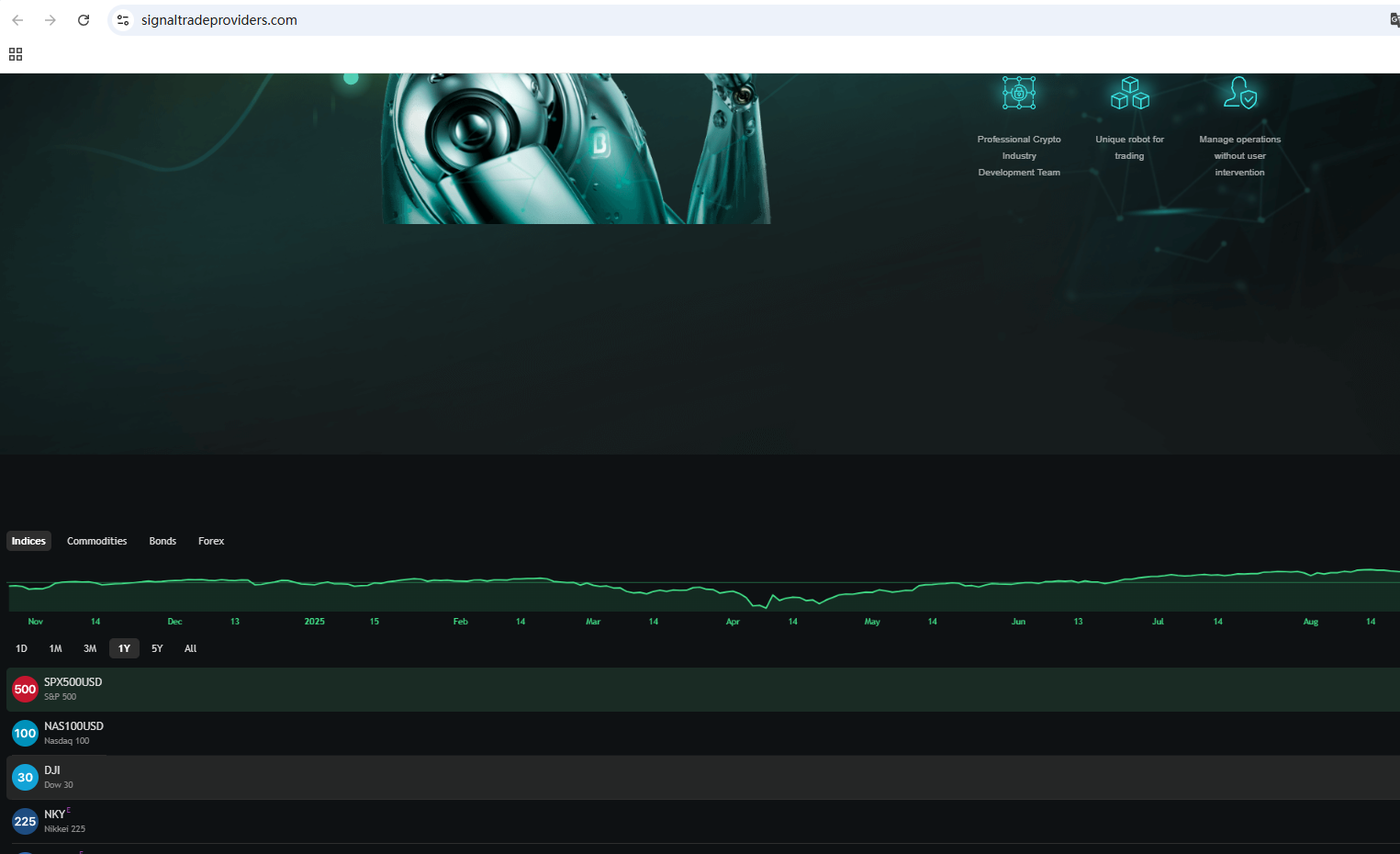
Task: Click the Aug label on chart axis
Action: [1310, 622]
